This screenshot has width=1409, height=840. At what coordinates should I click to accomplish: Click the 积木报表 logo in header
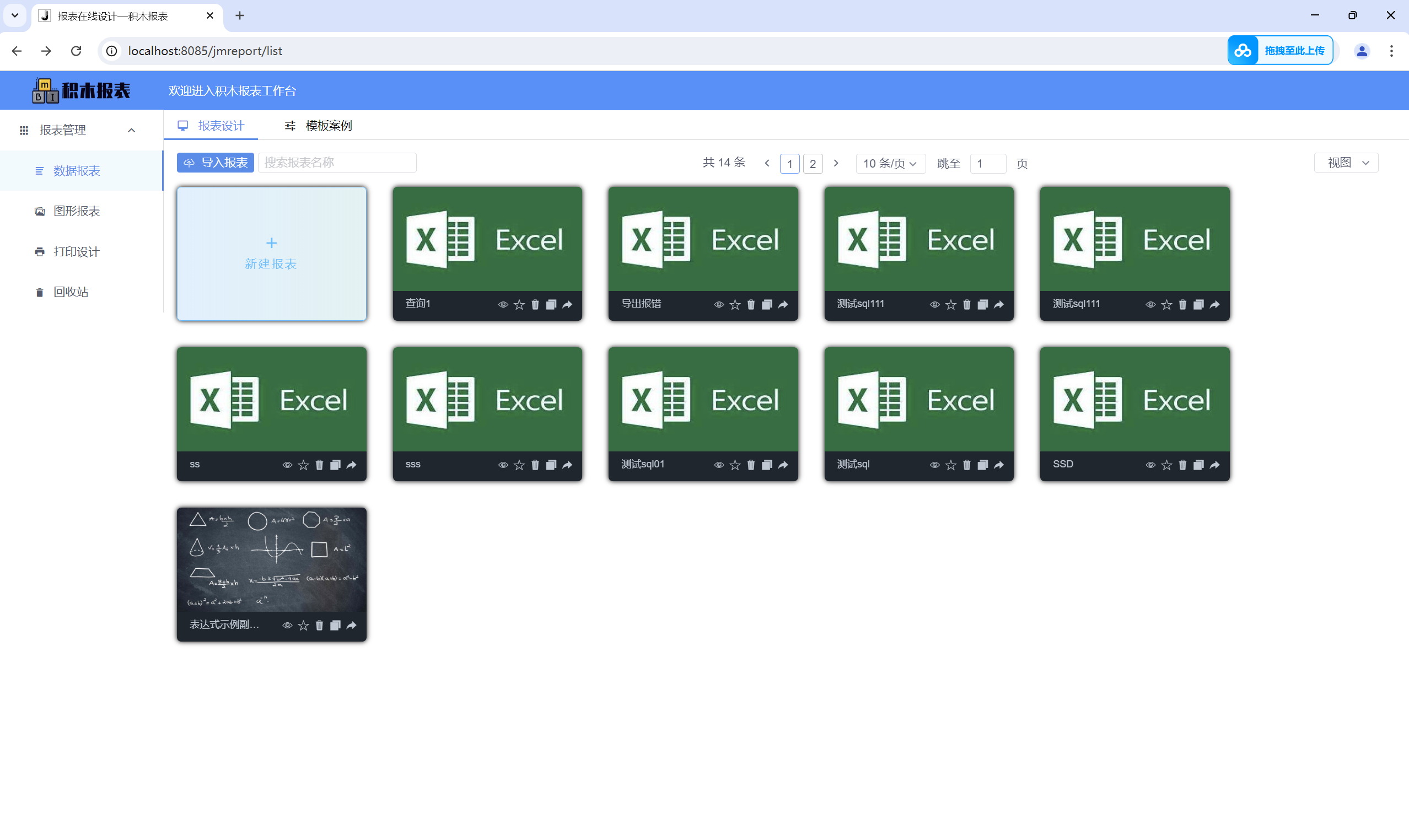coord(82,90)
